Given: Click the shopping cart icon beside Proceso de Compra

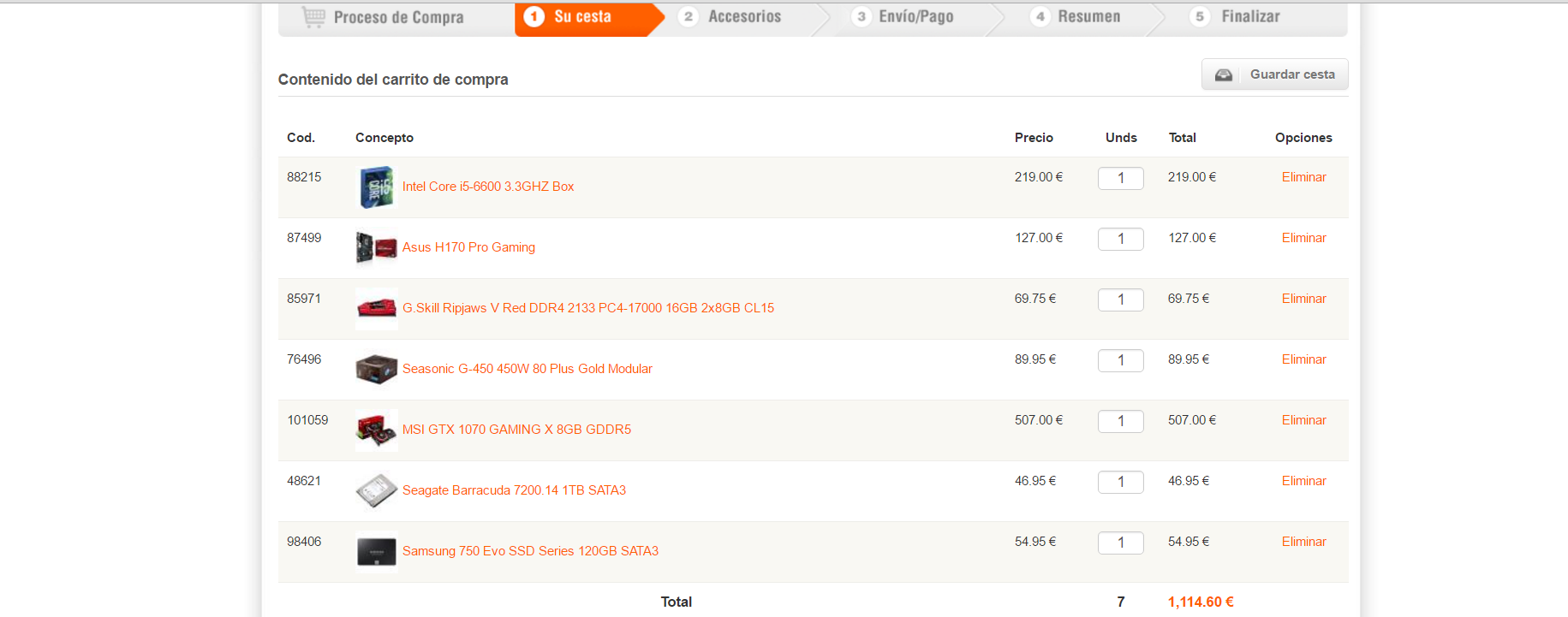Looking at the screenshot, I should click(313, 16).
